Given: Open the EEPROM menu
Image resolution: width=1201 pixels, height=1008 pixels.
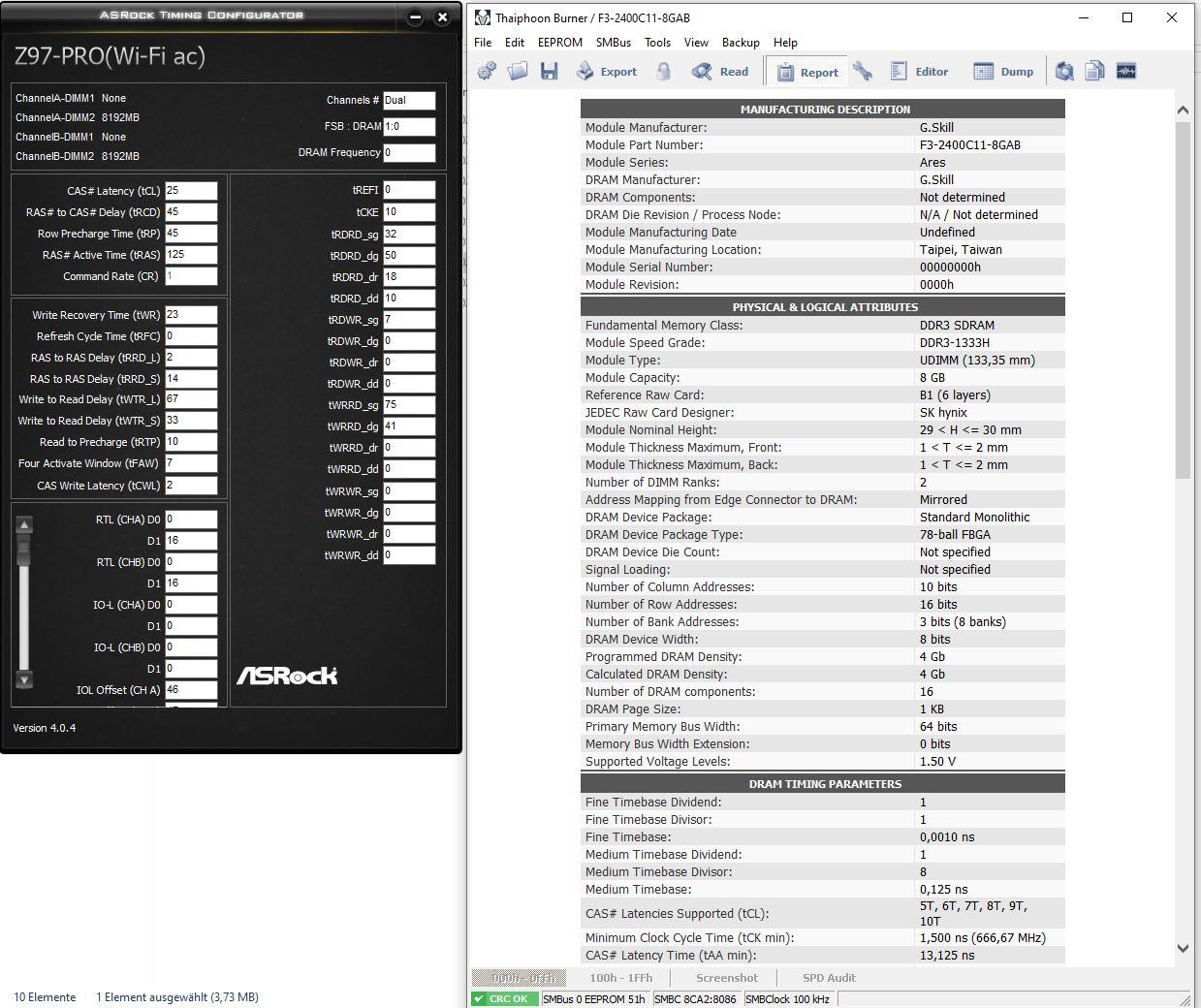Looking at the screenshot, I should tap(560, 43).
